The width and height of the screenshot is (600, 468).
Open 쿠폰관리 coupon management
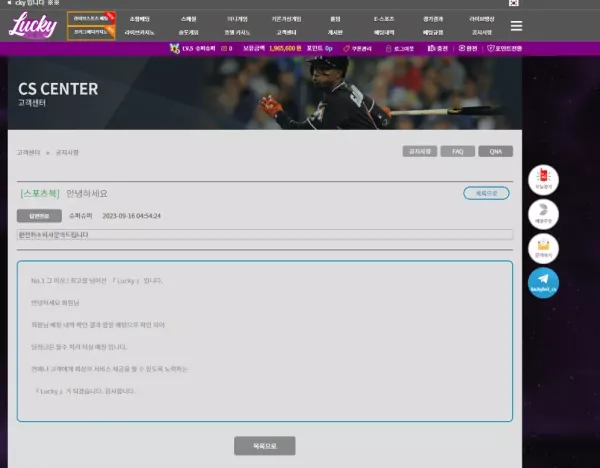click(357, 49)
